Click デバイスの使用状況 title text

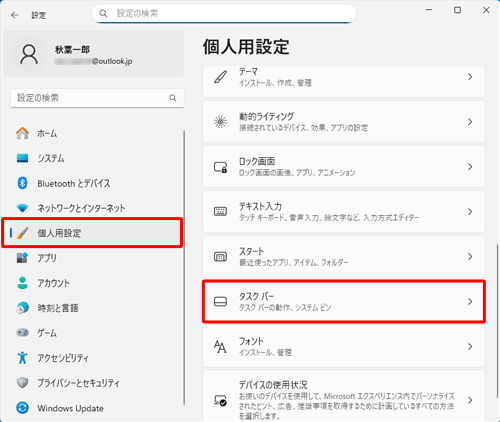(x=273, y=385)
